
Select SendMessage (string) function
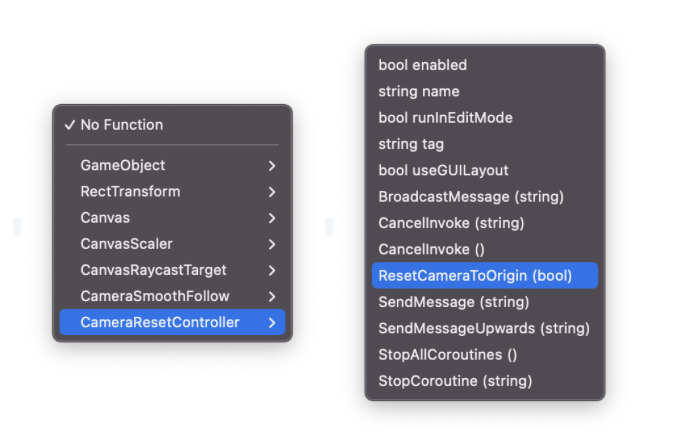pyautogui.click(x=453, y=302)
